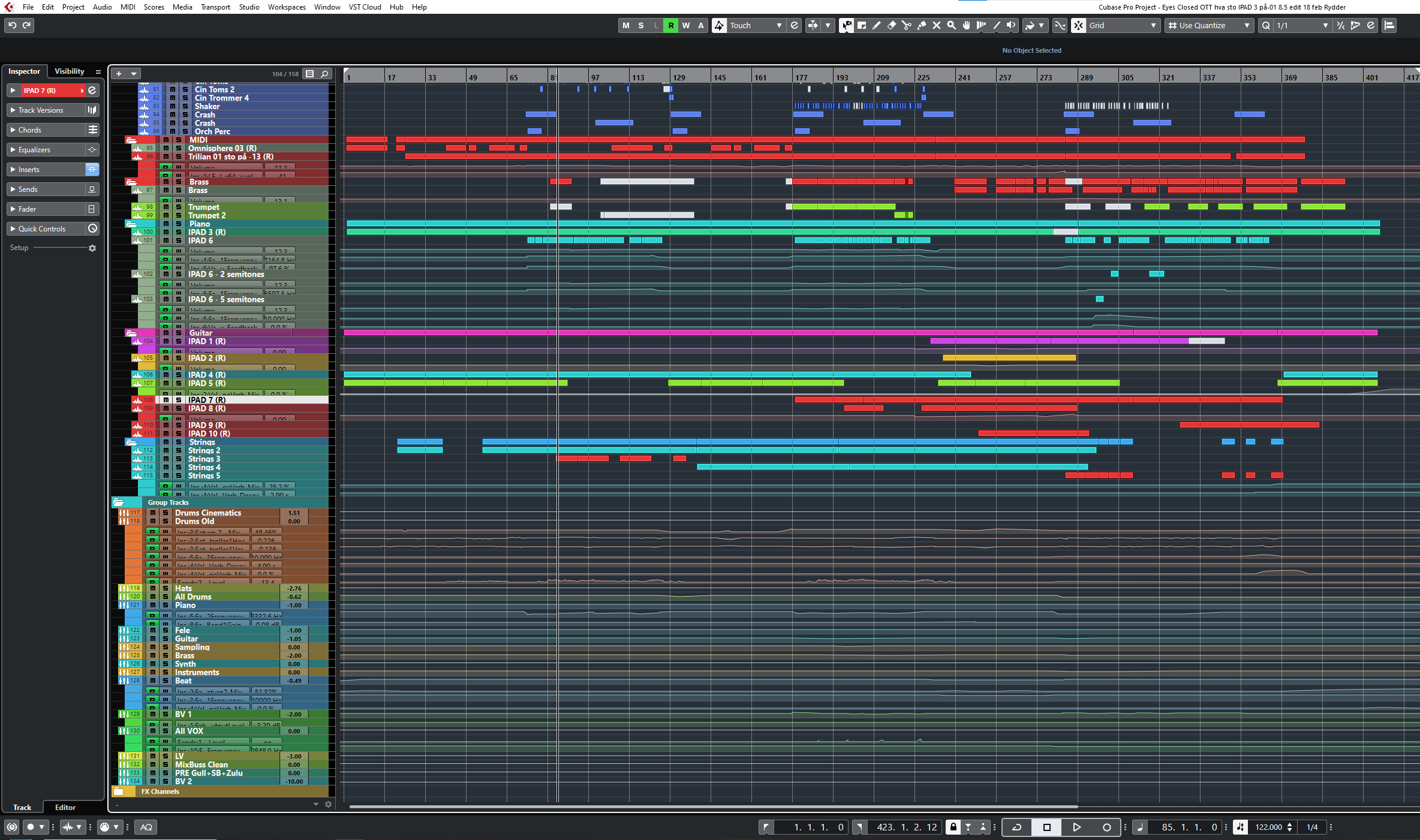Toggle Snap on/off button beside Grid
Screen dimensions: 1420x840
(1078, 25)
